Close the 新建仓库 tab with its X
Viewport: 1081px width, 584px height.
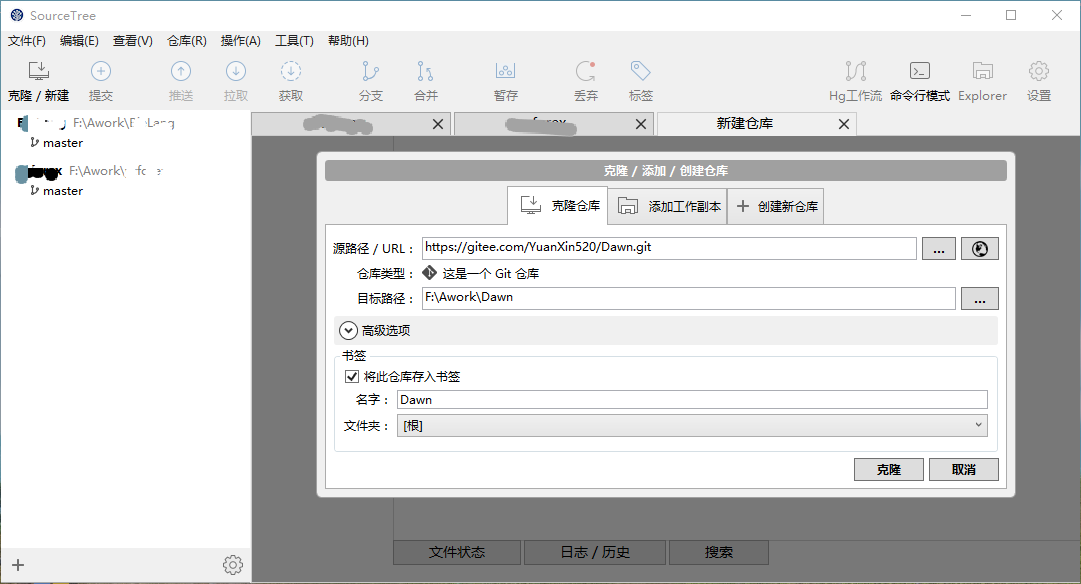844,124
